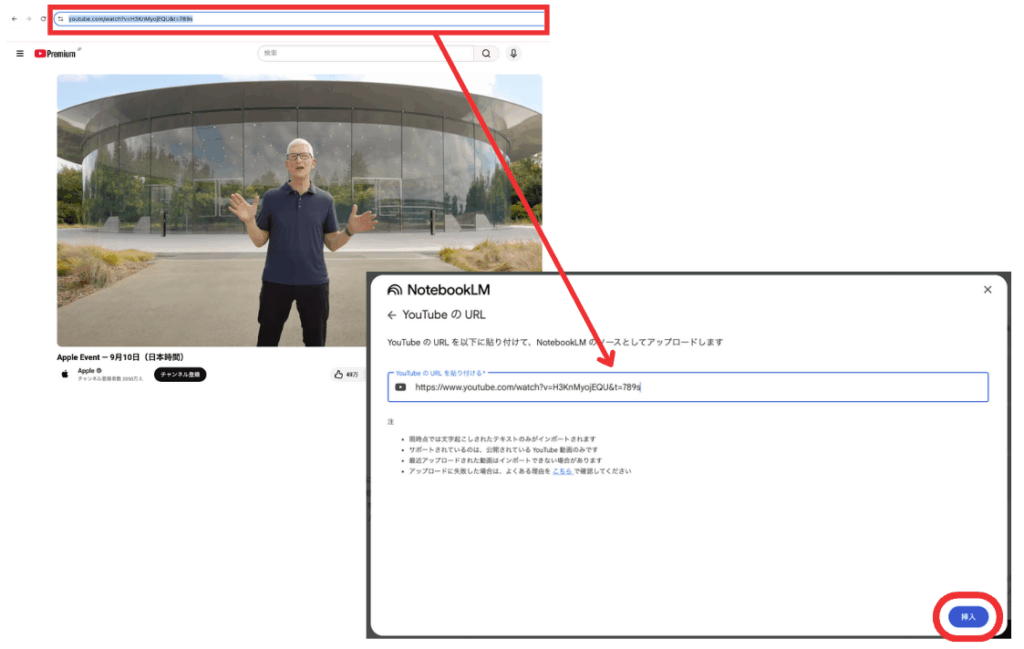Click the browser forward arrow
Viewport: 1024px width, 649px height.
click(28, 19)
